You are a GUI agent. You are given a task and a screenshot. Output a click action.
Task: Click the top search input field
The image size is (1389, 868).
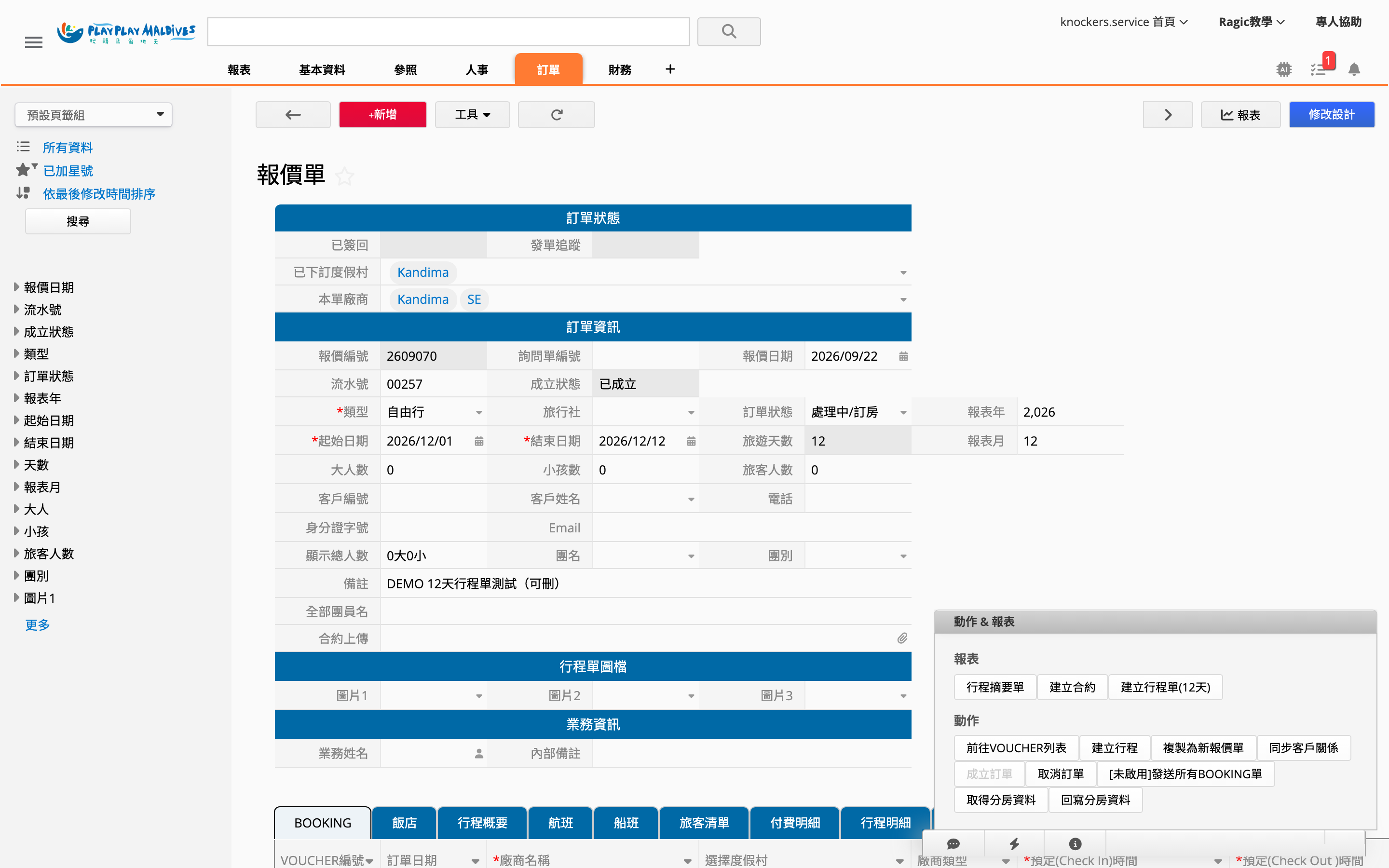pos(448,31)
